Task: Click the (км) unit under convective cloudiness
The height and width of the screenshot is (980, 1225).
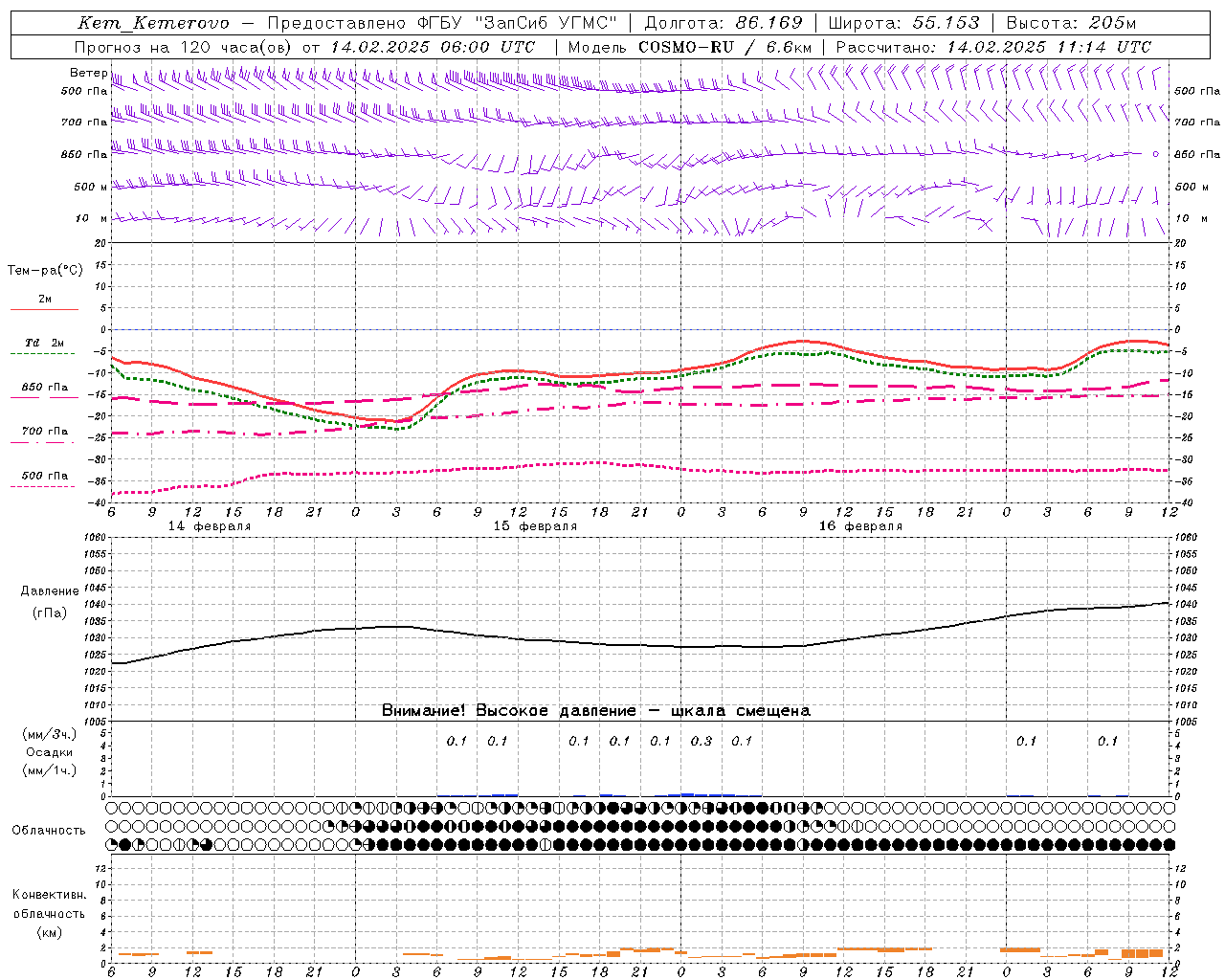Action: click(x=49, y=932)
